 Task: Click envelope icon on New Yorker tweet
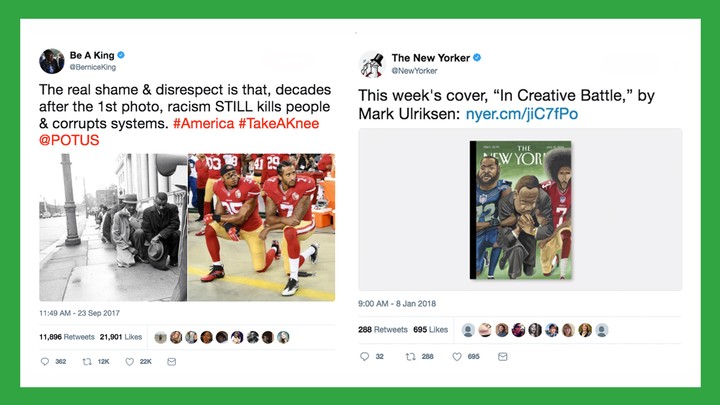point(503,356)
